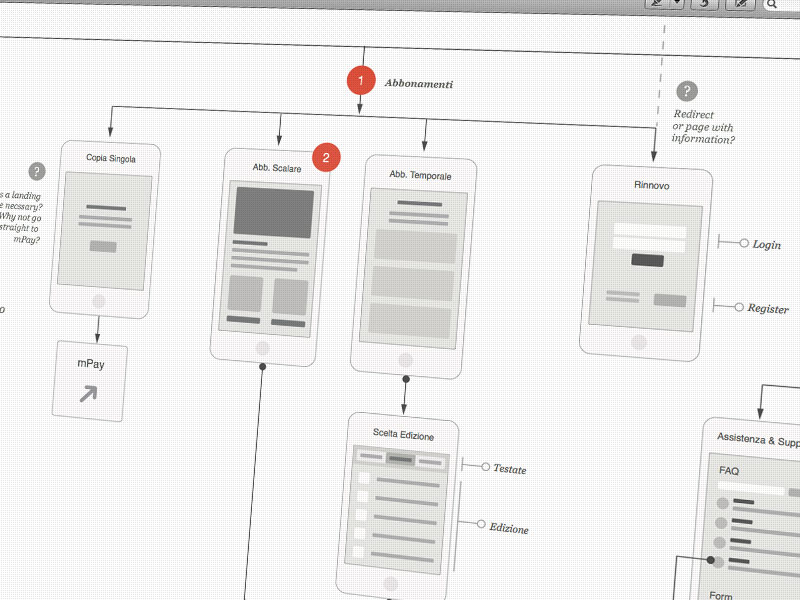Click the Testate callout circle

(486, 467)
